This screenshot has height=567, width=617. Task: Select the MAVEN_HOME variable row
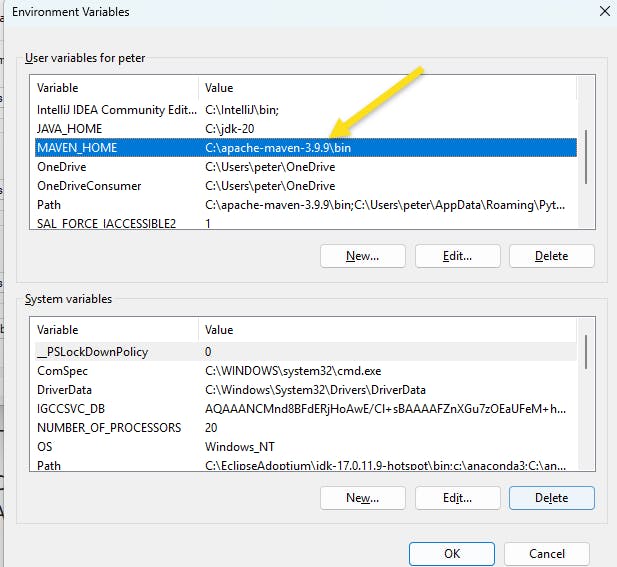pyautogui.click(x=306, y=148)
